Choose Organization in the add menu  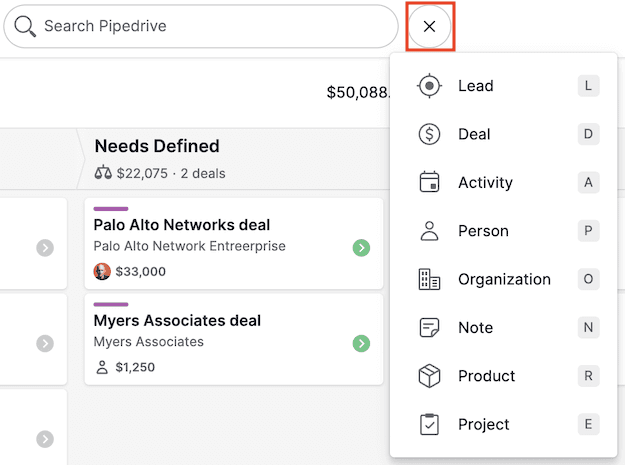coord(504,280)
